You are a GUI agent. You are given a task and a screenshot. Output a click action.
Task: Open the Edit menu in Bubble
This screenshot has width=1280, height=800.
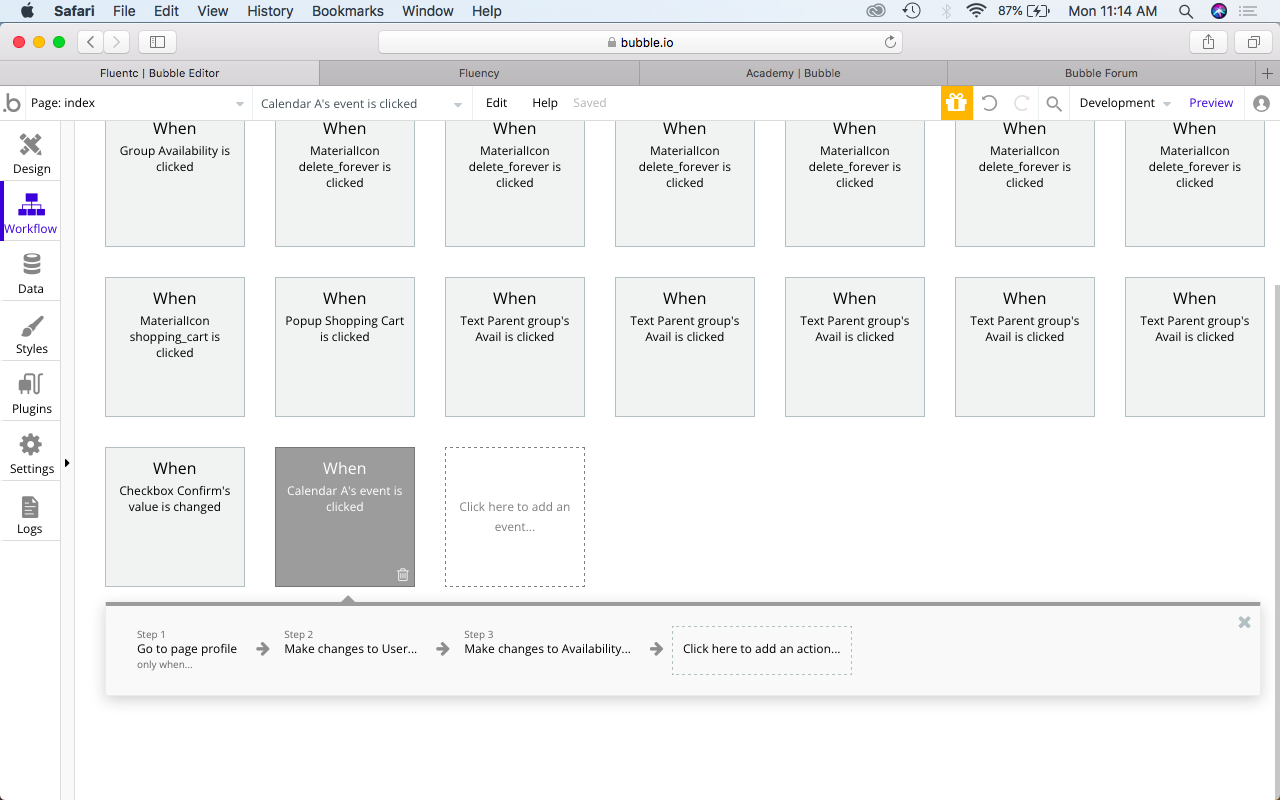point(496,103)
